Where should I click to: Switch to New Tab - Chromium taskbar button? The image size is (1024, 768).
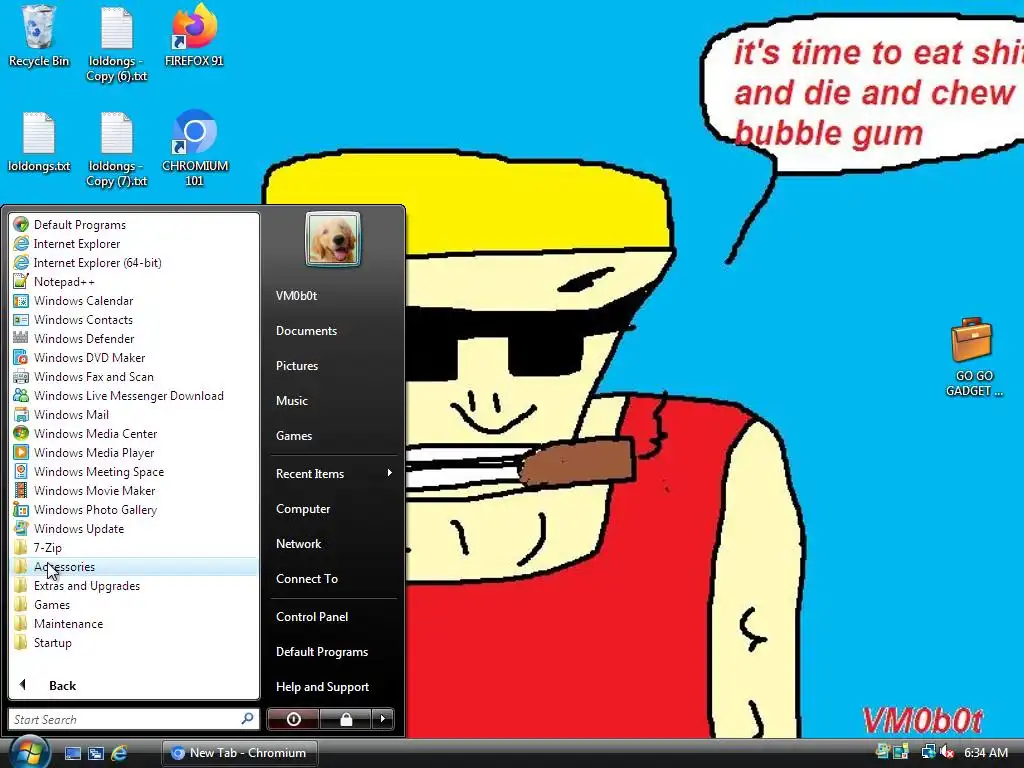click(x=240, y=753)
